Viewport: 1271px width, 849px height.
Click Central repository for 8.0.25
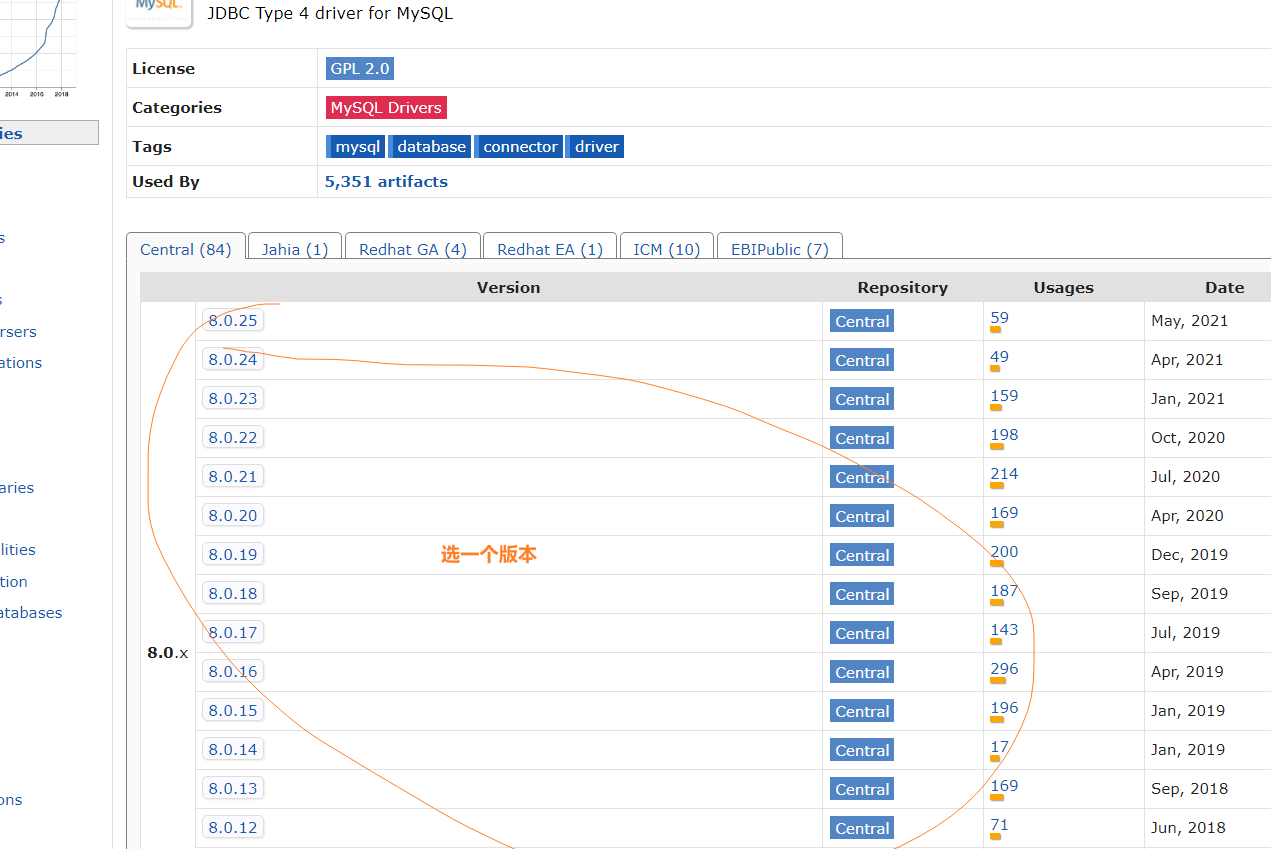tap(862, 321)
